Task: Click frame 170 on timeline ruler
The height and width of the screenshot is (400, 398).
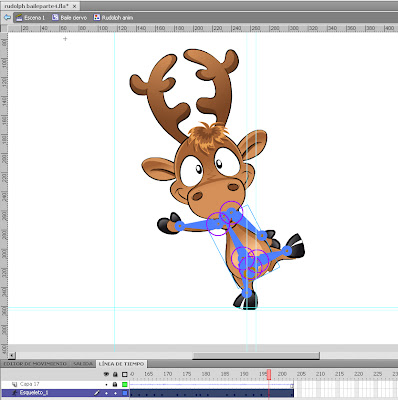Action: pyautogui.click(x=168, y=374)
